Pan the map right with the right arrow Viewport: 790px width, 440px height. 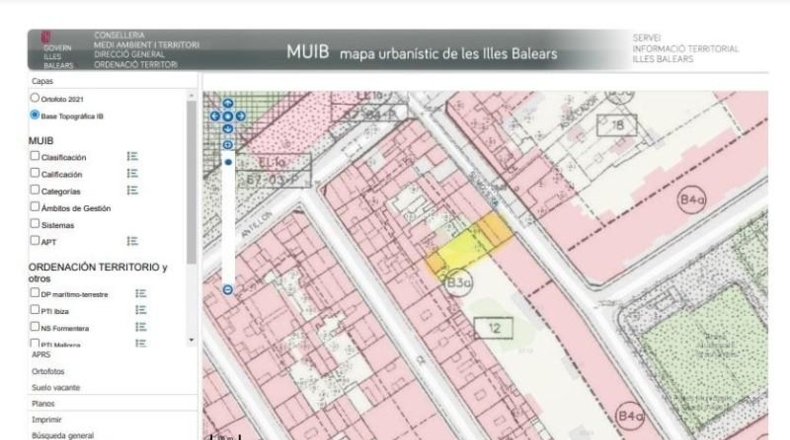[240, 116]
